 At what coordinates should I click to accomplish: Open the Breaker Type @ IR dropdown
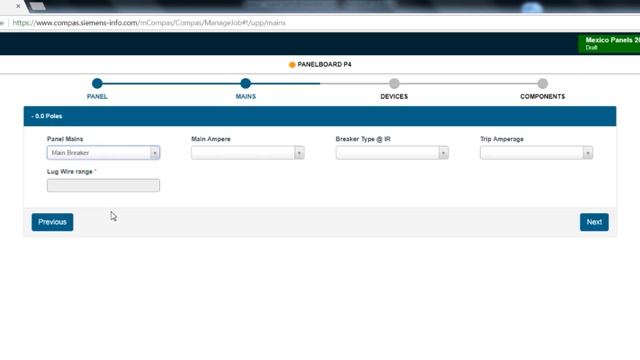click(x=392, y=153)
